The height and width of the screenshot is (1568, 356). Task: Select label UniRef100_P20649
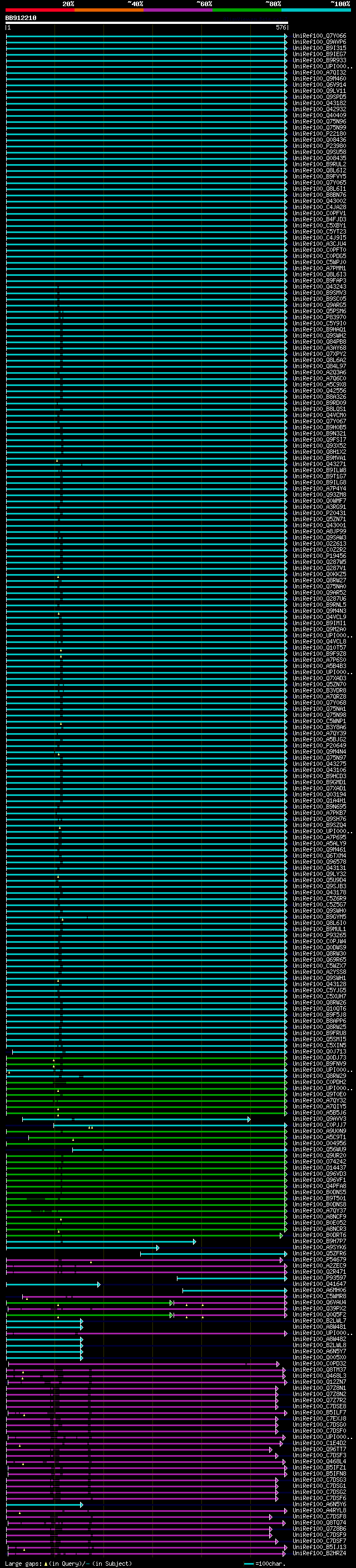[319, 746]
